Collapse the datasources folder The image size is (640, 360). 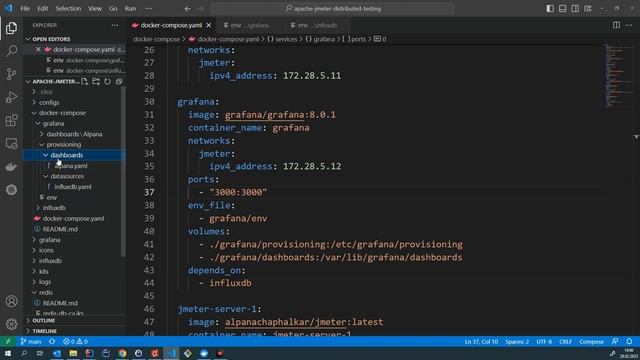coord(46,176)
